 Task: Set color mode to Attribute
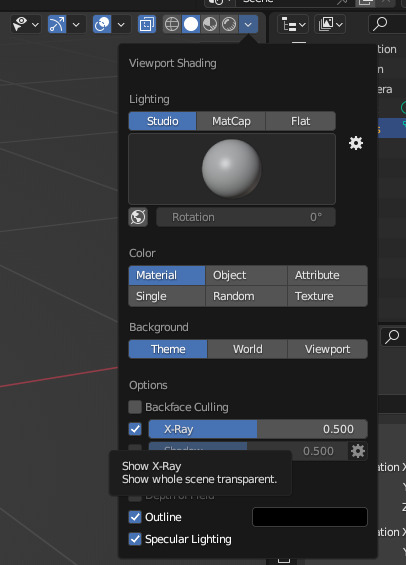327,275
